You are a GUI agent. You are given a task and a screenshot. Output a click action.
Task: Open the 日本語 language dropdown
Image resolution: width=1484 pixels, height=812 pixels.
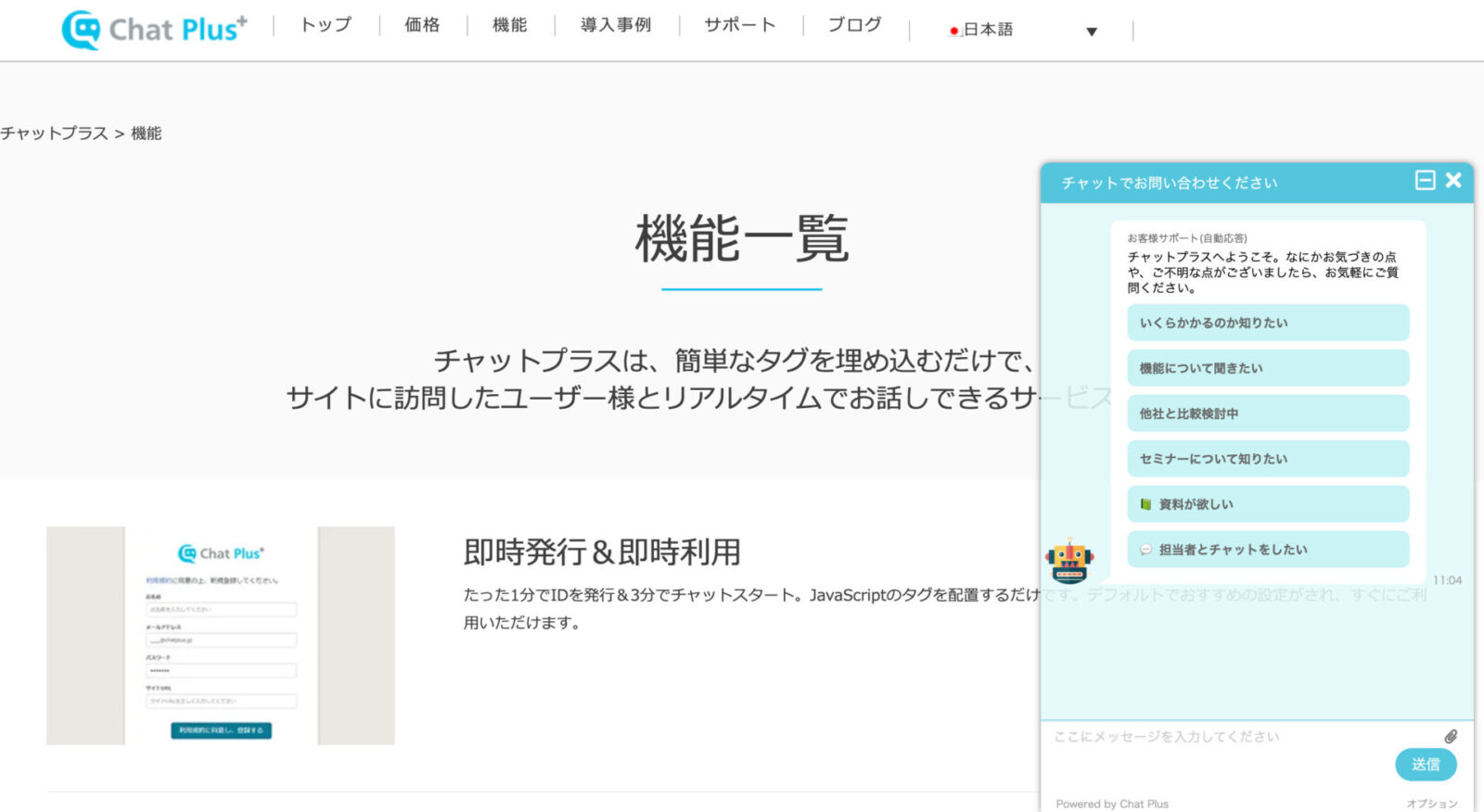point(989,30)
